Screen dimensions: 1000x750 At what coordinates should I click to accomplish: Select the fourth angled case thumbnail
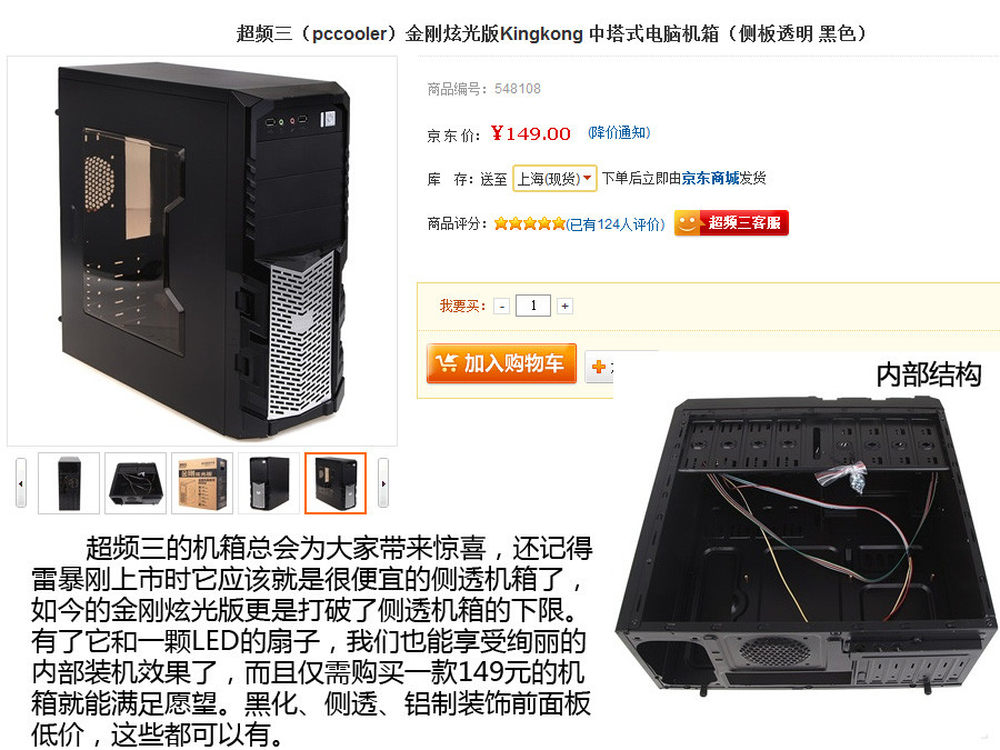[x=268, y=483]
